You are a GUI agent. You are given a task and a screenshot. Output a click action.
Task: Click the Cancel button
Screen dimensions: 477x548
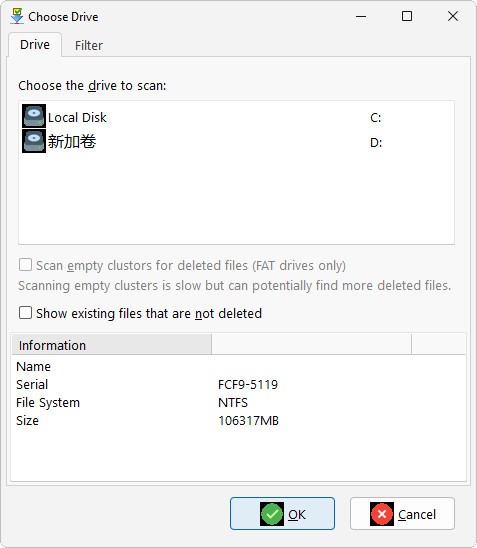(x=402, y=514)
